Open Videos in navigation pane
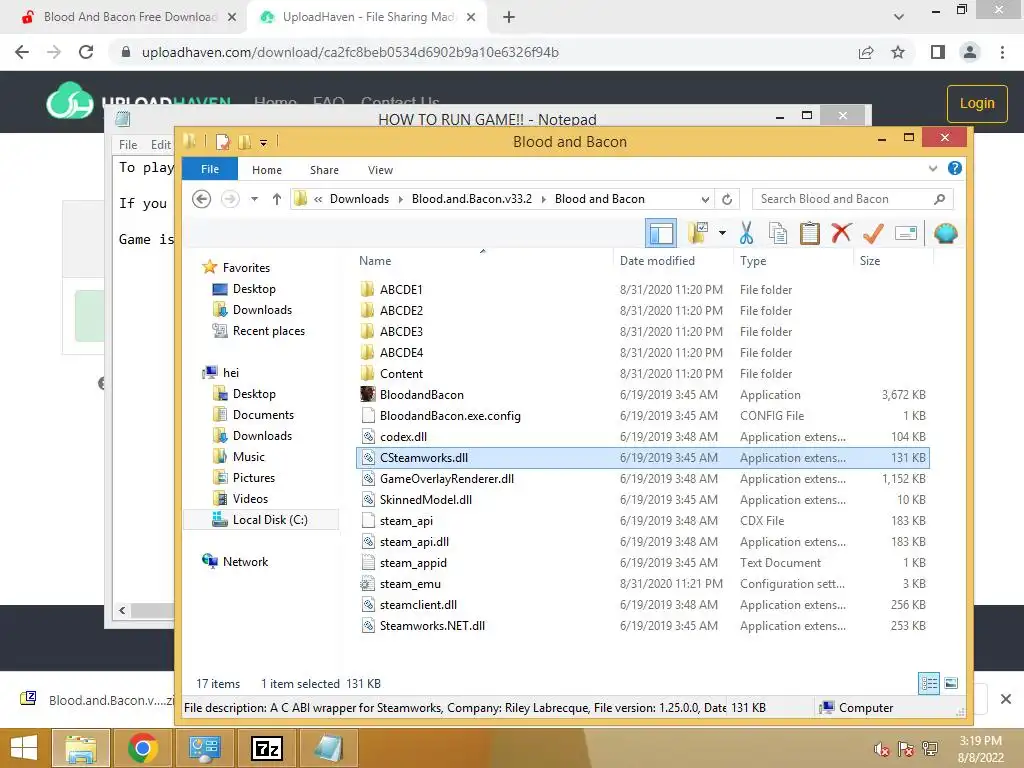 pyautogui.click(x=250, y=498)
